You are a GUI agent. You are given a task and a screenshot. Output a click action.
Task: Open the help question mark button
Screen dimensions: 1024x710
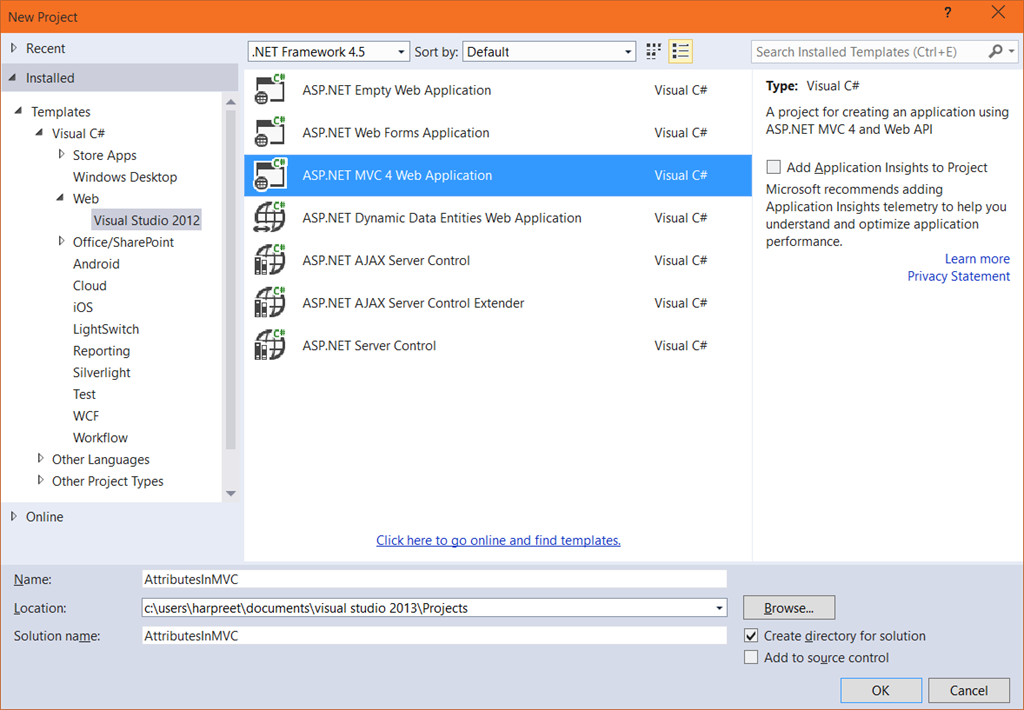948,12
